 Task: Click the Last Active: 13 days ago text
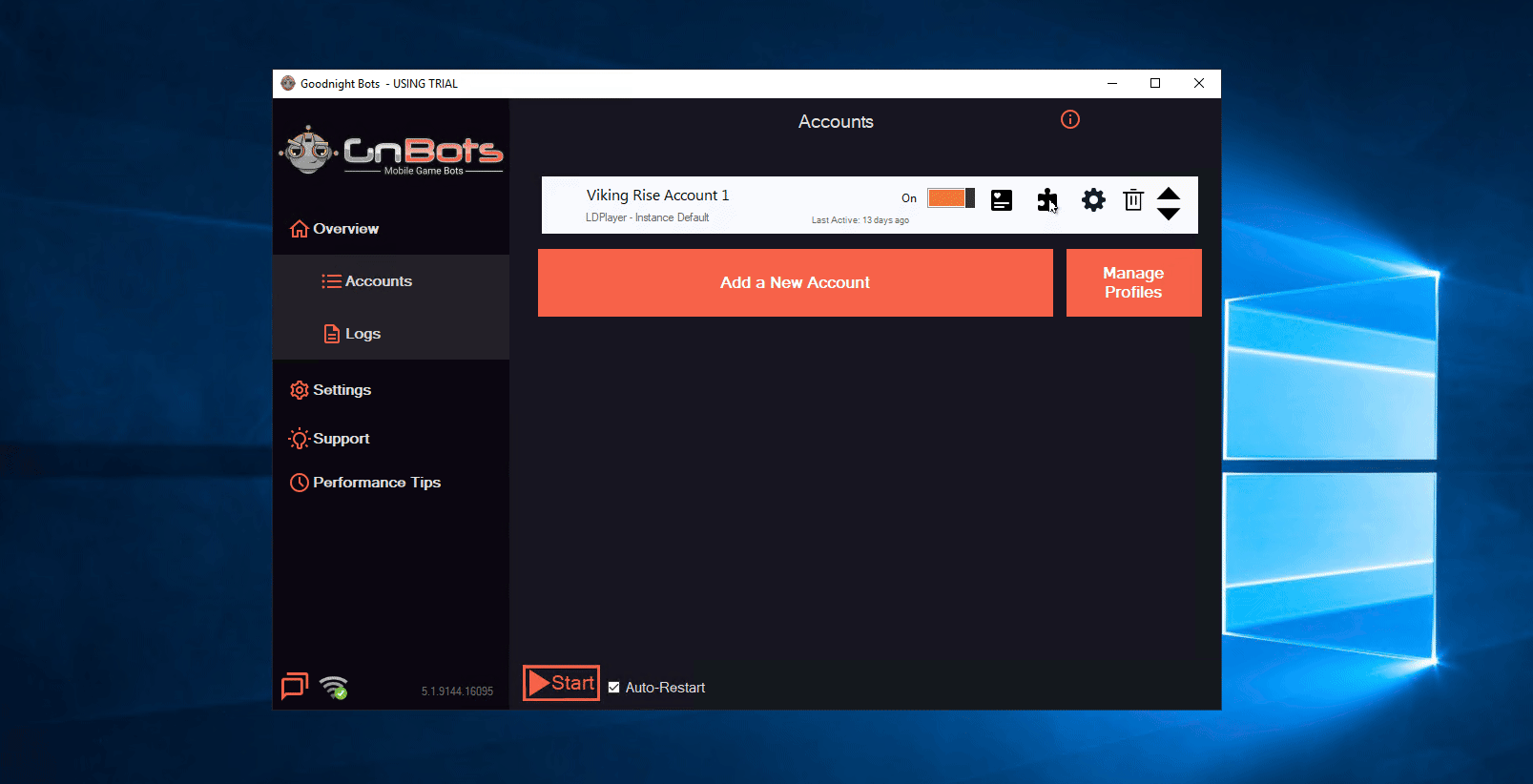pos(860,220)
